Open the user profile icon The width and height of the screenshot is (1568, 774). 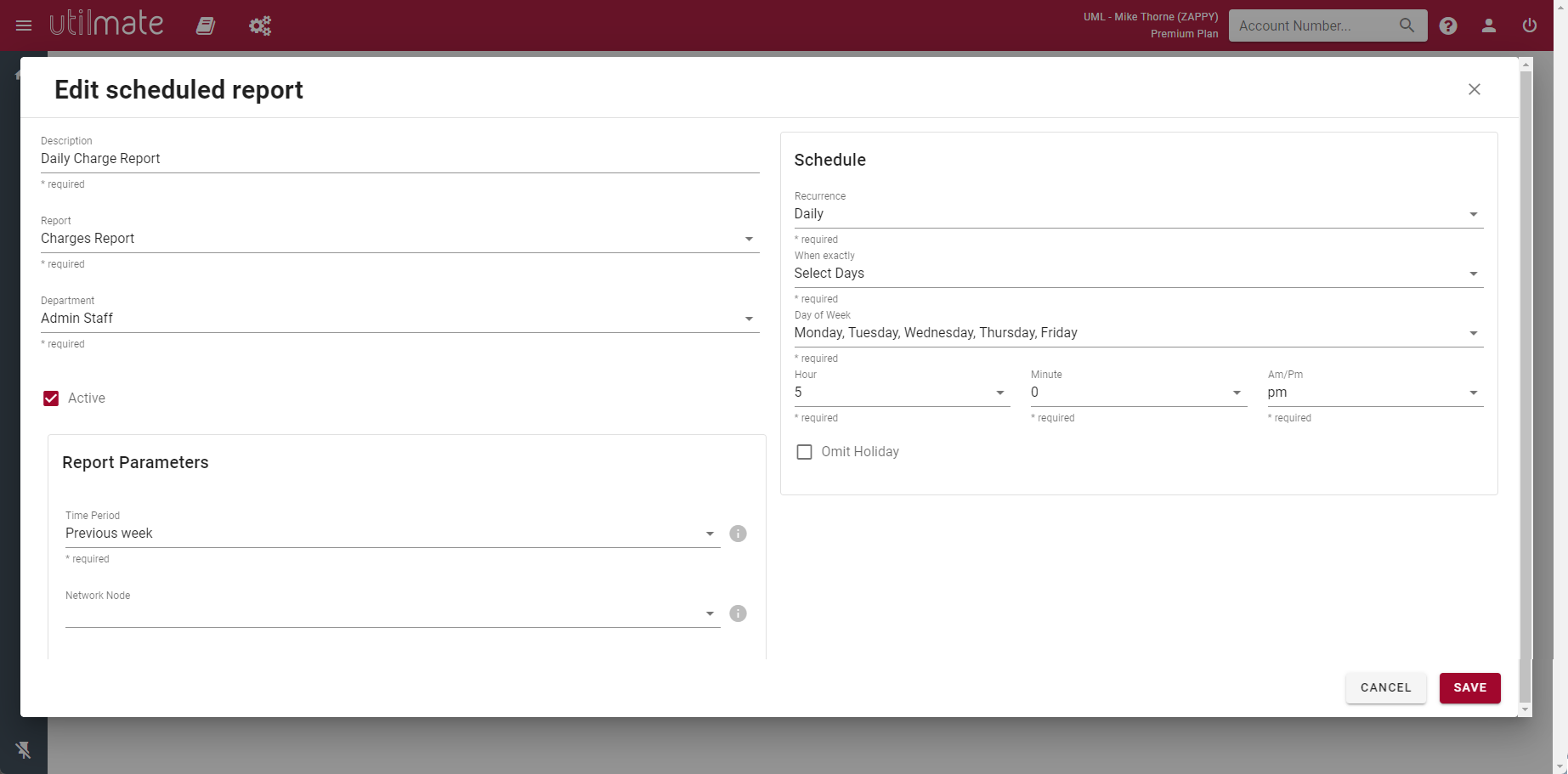click(x=1489, y=25)
